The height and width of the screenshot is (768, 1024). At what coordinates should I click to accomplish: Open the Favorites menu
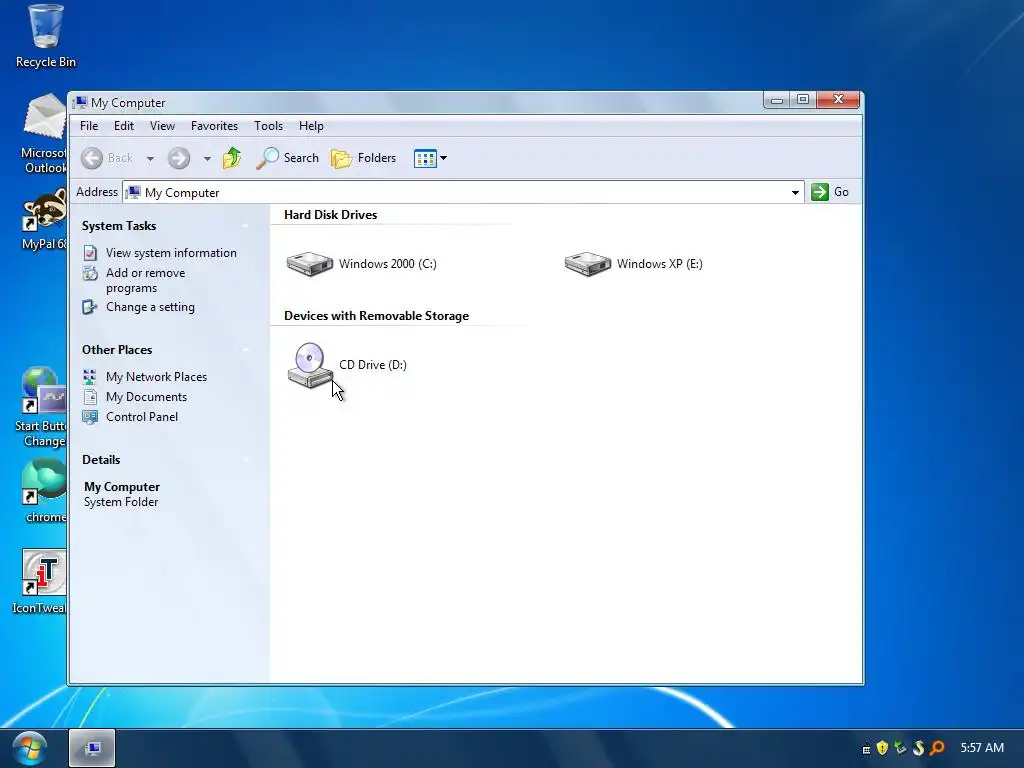click(214, 126)
